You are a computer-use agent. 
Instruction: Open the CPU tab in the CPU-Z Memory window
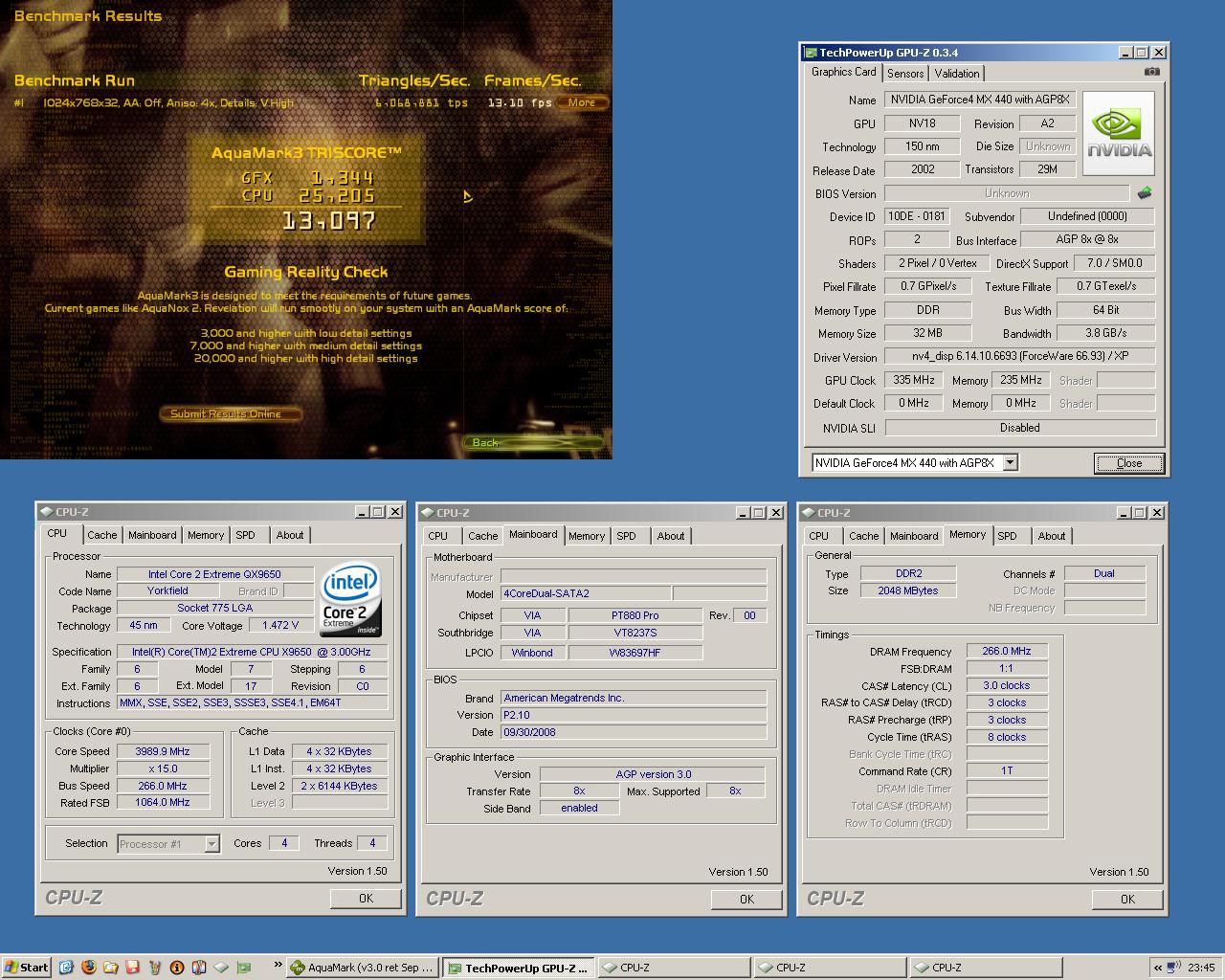(818, 536)
